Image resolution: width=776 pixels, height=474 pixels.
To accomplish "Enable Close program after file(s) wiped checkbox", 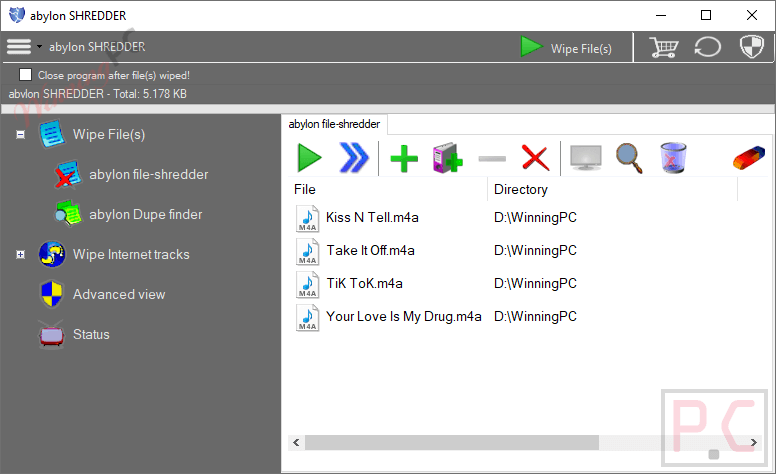I will 25,75.
